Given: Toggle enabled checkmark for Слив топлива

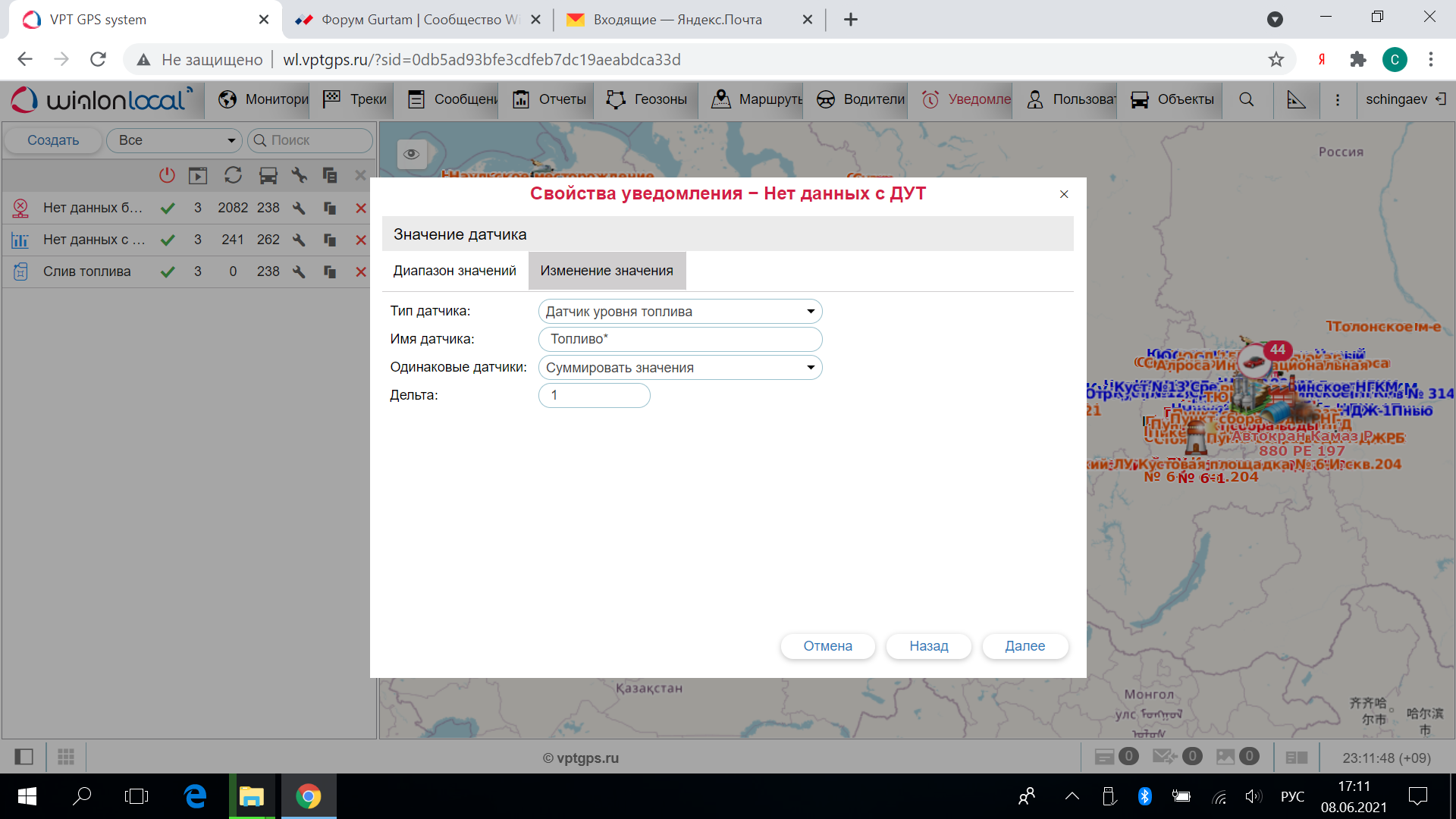Looking at the screenshot, I should click(x=168, y=271).
